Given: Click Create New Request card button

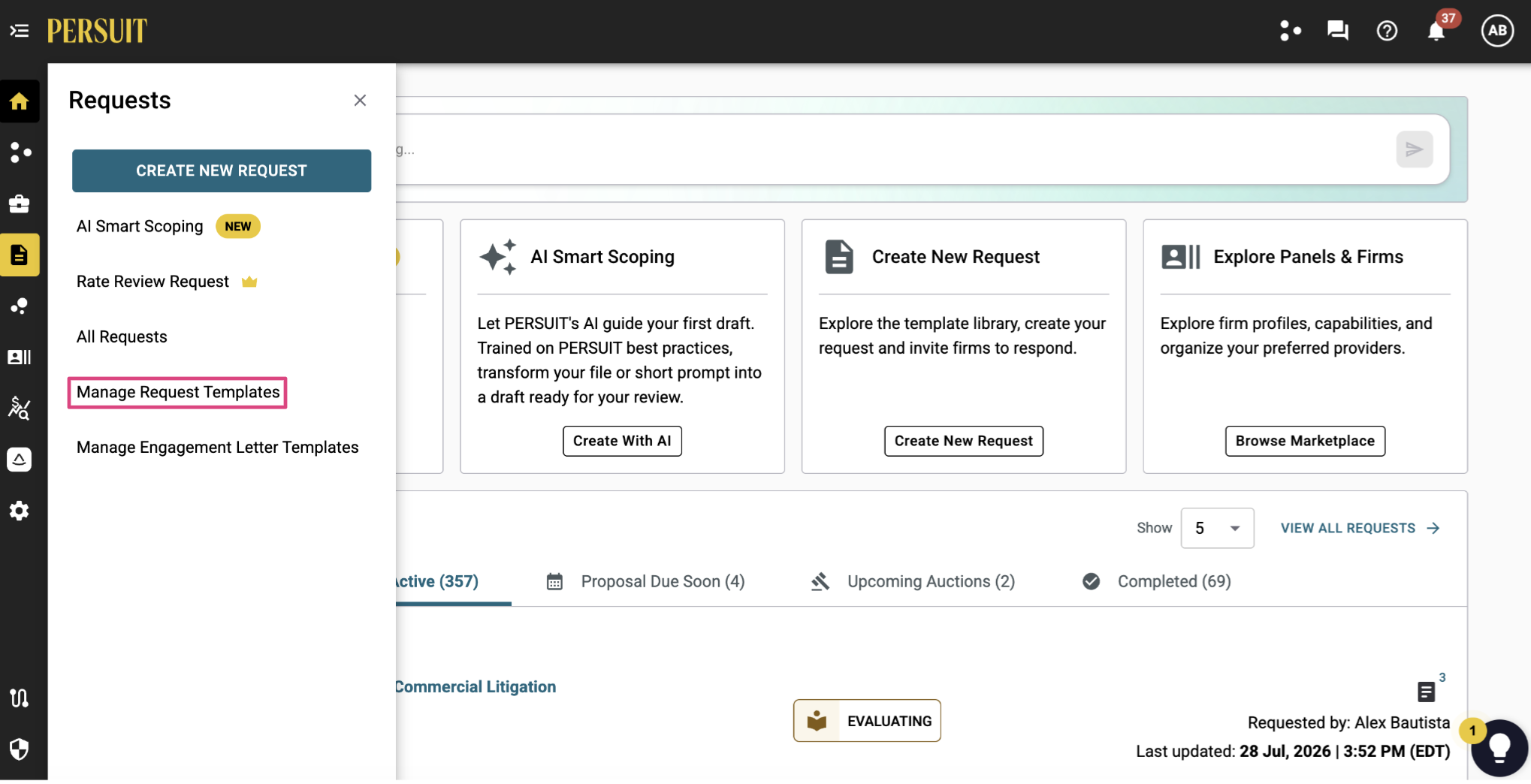Looking at the screenshot, I should [964, 441].
